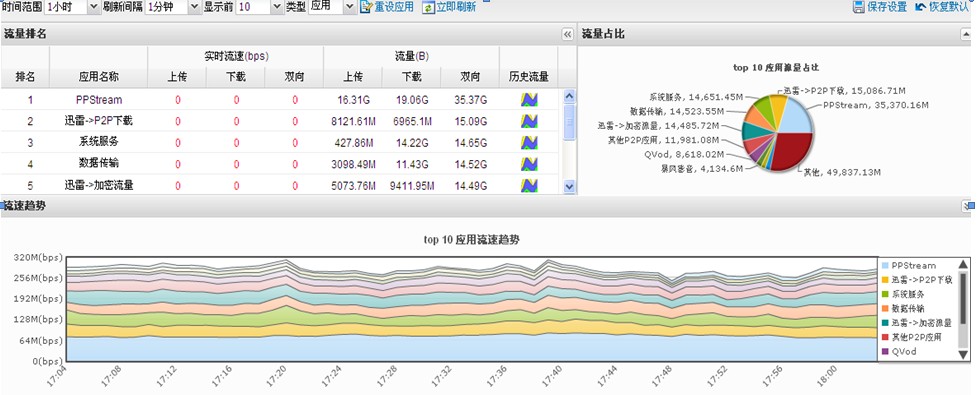This screenshot has height=395, width=979.
Task: Click the 恢复默认 link
Action: [948, 7]
